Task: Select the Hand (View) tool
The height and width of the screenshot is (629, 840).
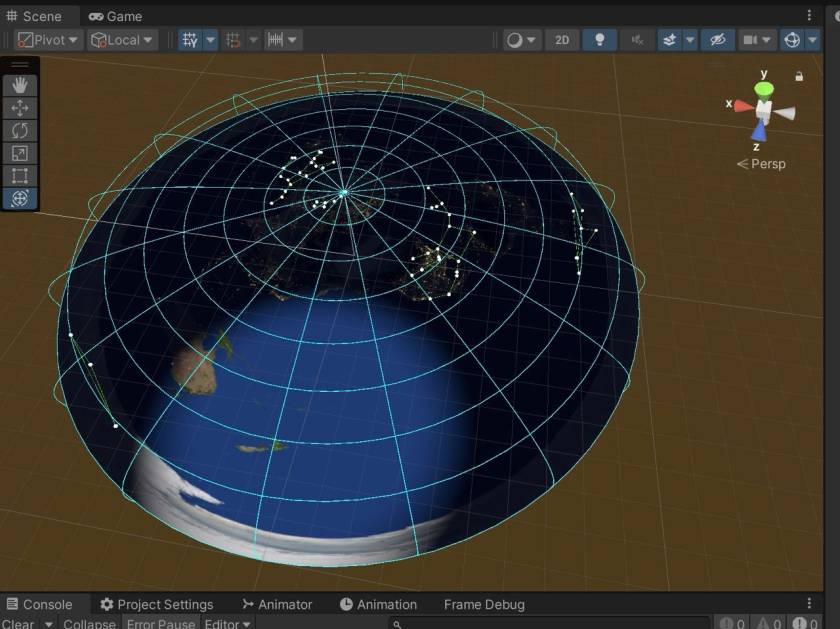Action: tap(20, 86)
